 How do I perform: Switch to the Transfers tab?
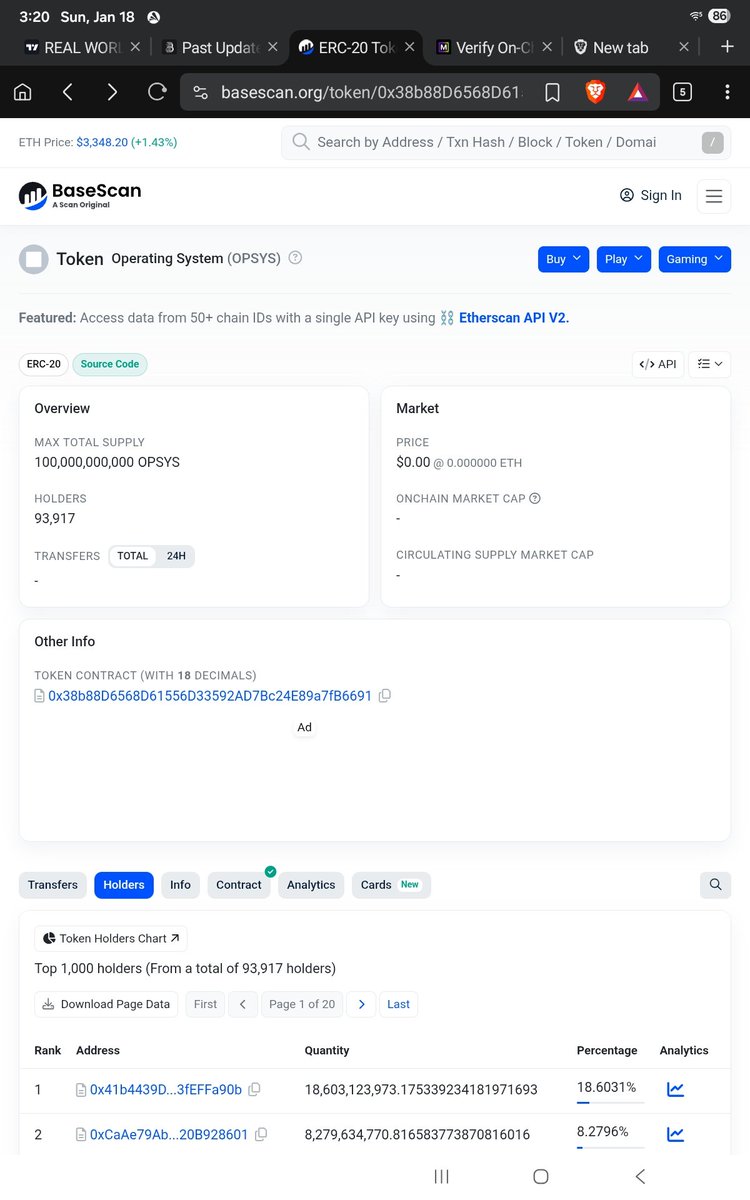tap(53, 885)
